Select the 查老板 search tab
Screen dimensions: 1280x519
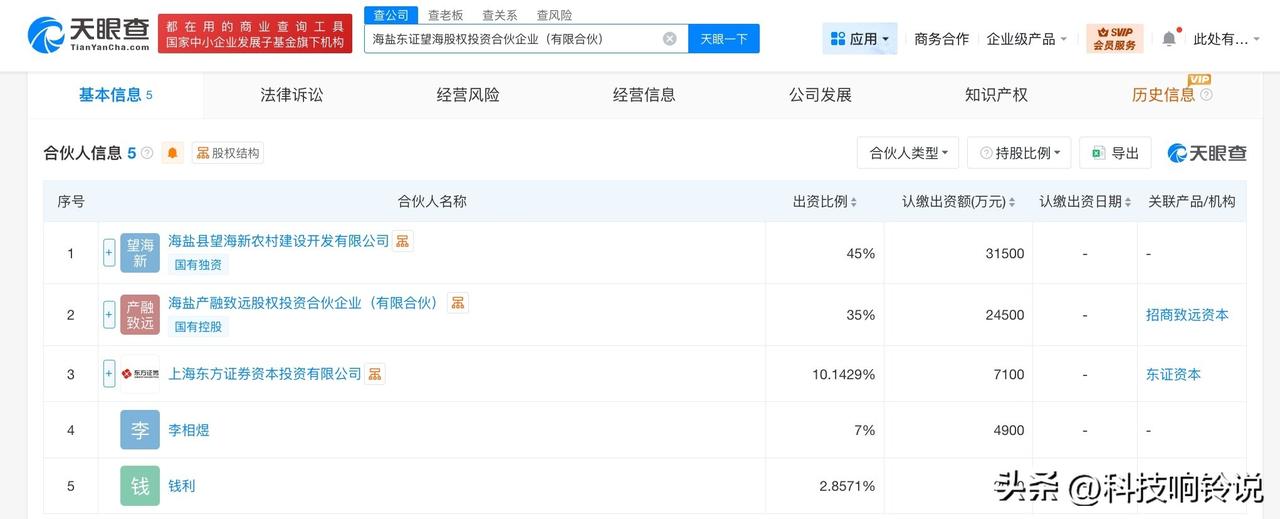[445, 15]
